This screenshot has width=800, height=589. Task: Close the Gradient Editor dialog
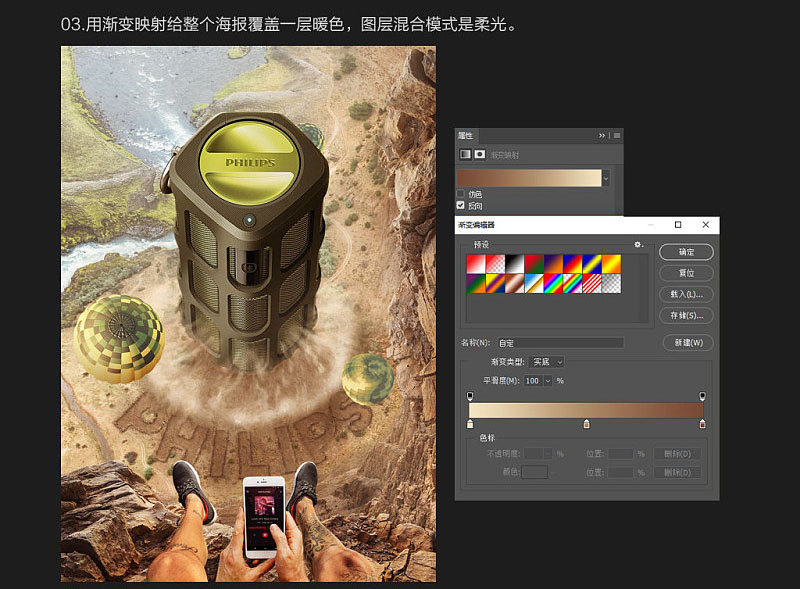(706, 225)
